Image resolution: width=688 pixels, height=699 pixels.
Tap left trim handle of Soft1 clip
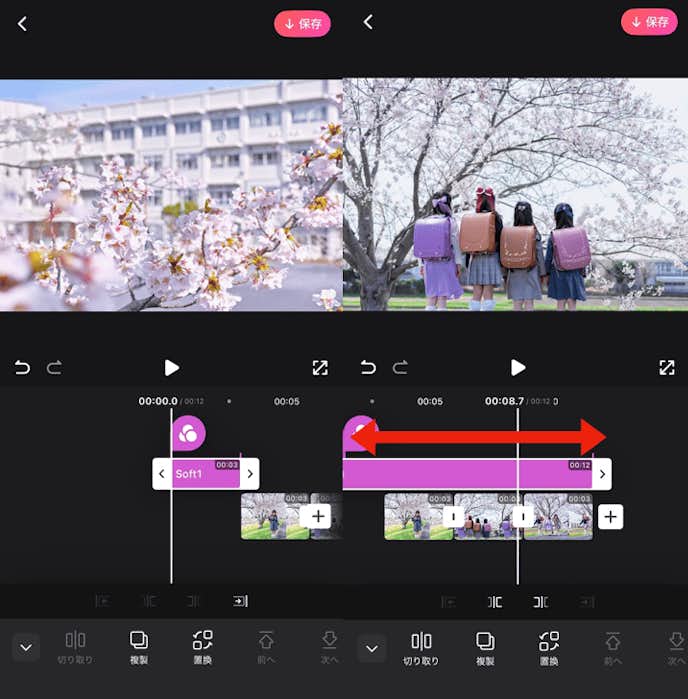point(162,473)
